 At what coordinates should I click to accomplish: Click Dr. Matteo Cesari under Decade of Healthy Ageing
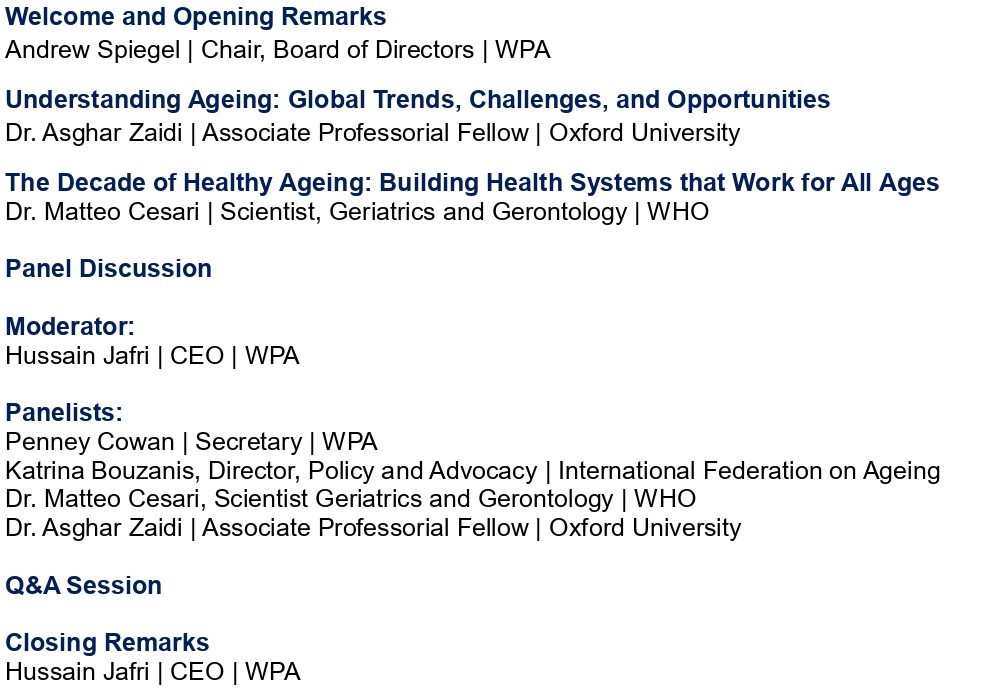(105, 212)
